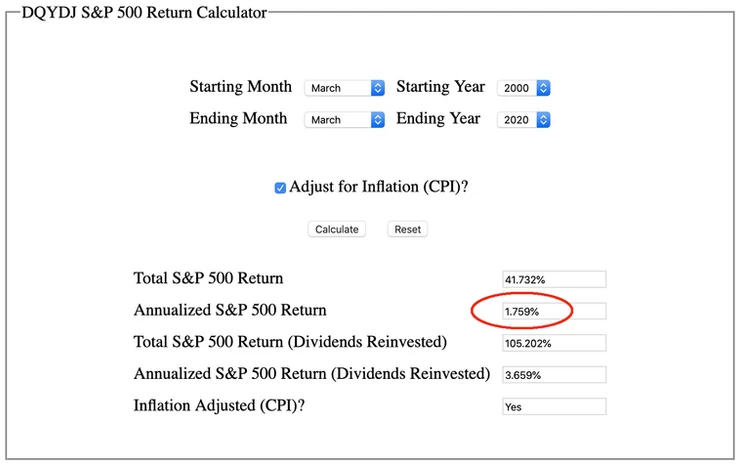Image resolution: width=740 pixels, height=464 pixels.
Task: Click the 'Starting Year' label text
Action: coord(440,87)
